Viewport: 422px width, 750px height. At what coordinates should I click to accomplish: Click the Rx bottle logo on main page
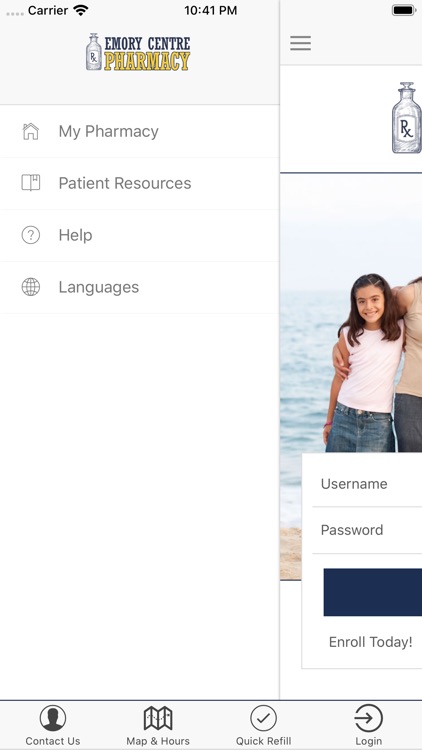[407, 118]
